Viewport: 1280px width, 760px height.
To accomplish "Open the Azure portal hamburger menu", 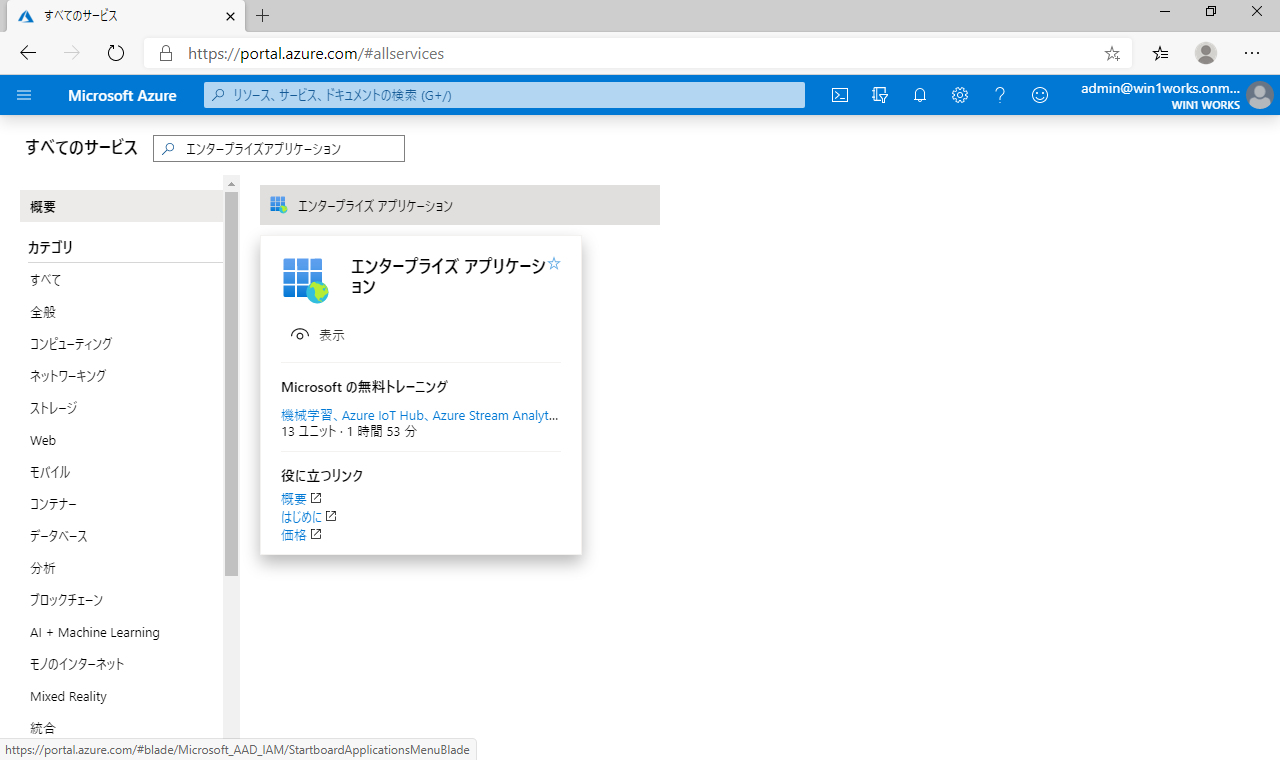I will pyautogui.click(x=24, y=95).
